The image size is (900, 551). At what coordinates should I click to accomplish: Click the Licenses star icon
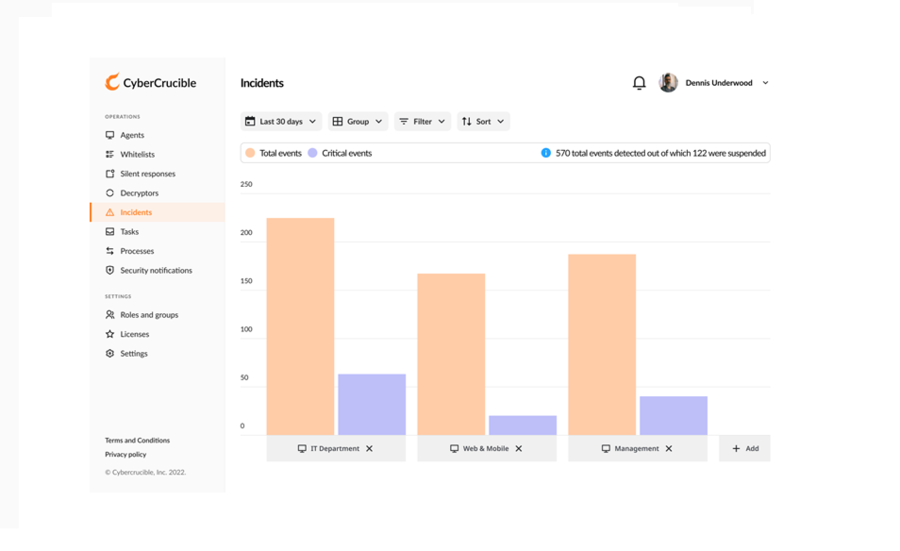tap(110, 334)
